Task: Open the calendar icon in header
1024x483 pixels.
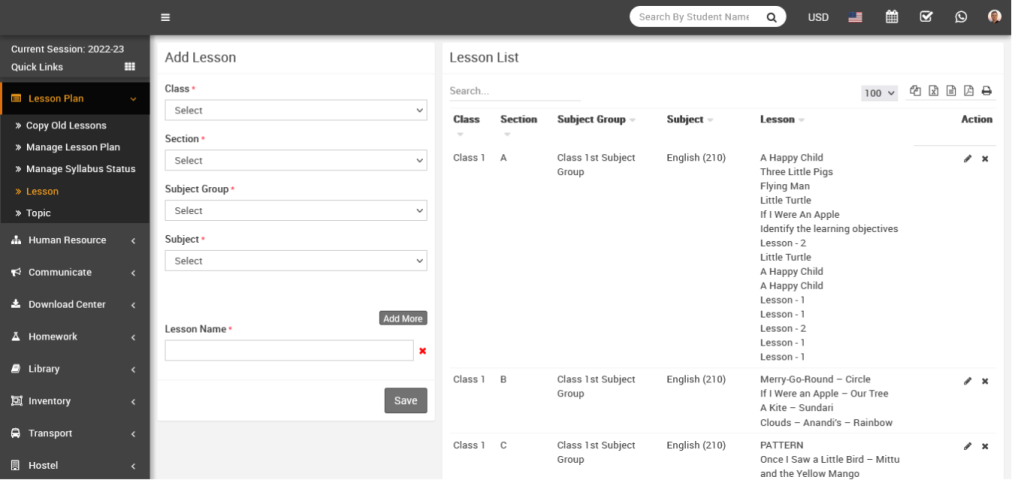Action: coord(892,17)
